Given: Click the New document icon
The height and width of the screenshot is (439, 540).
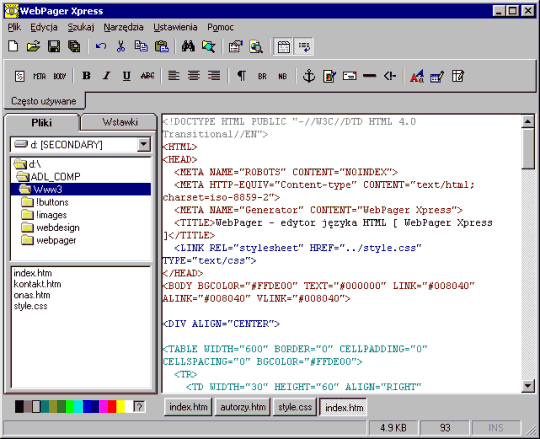Looking at the screenshot, I should point(13,46).
